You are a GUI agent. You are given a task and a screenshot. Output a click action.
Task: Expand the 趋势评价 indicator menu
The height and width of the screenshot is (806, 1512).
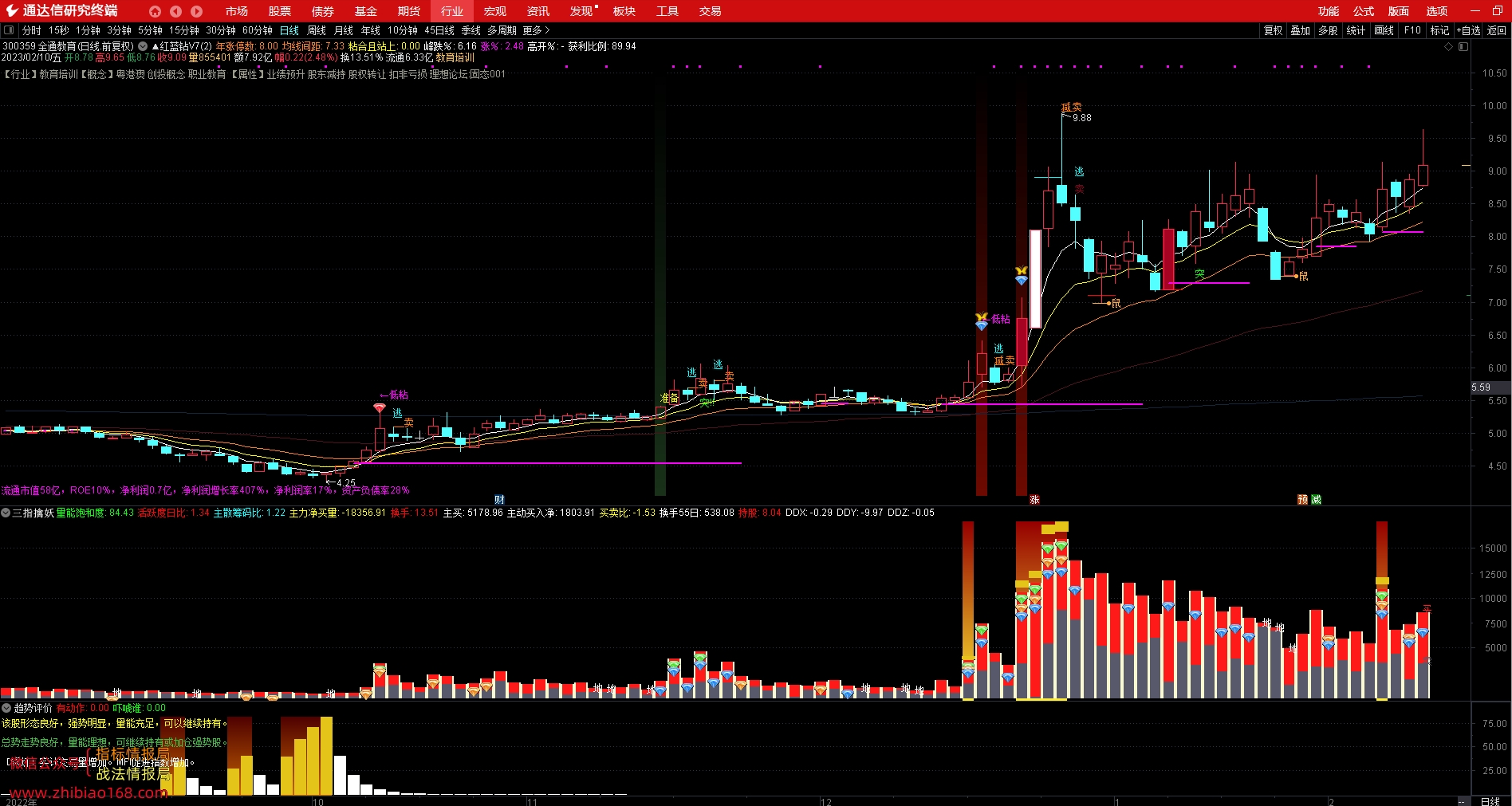pyautogui.click(x=6, y=708)
